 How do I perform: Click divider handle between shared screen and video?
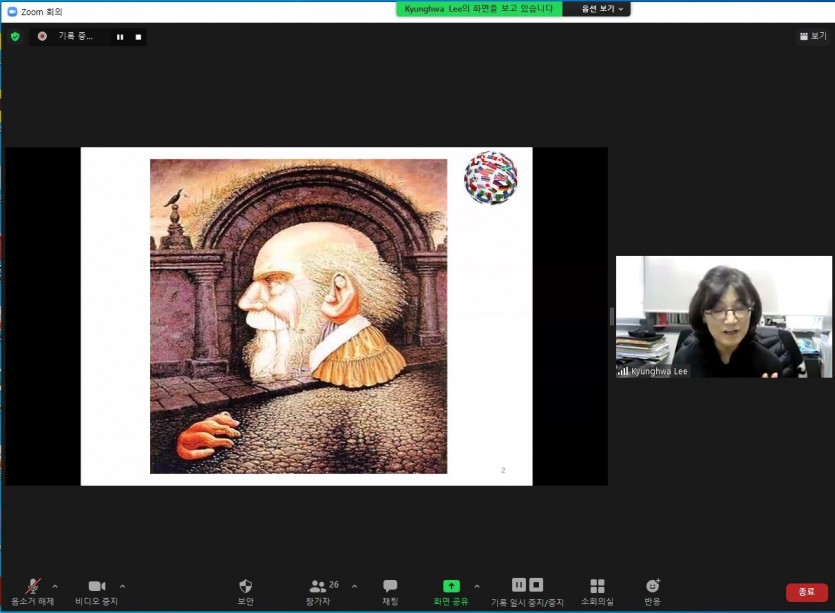pos(612,316)
